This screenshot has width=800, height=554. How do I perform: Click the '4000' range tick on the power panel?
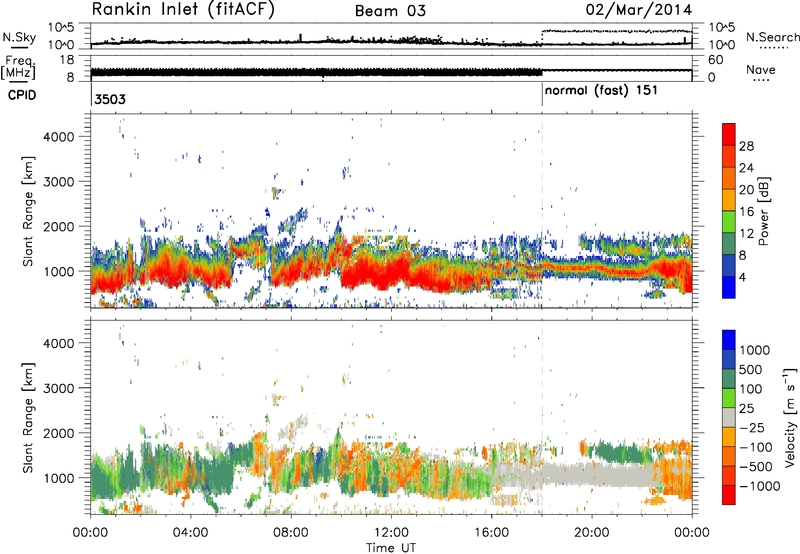[x=59, y=137]
